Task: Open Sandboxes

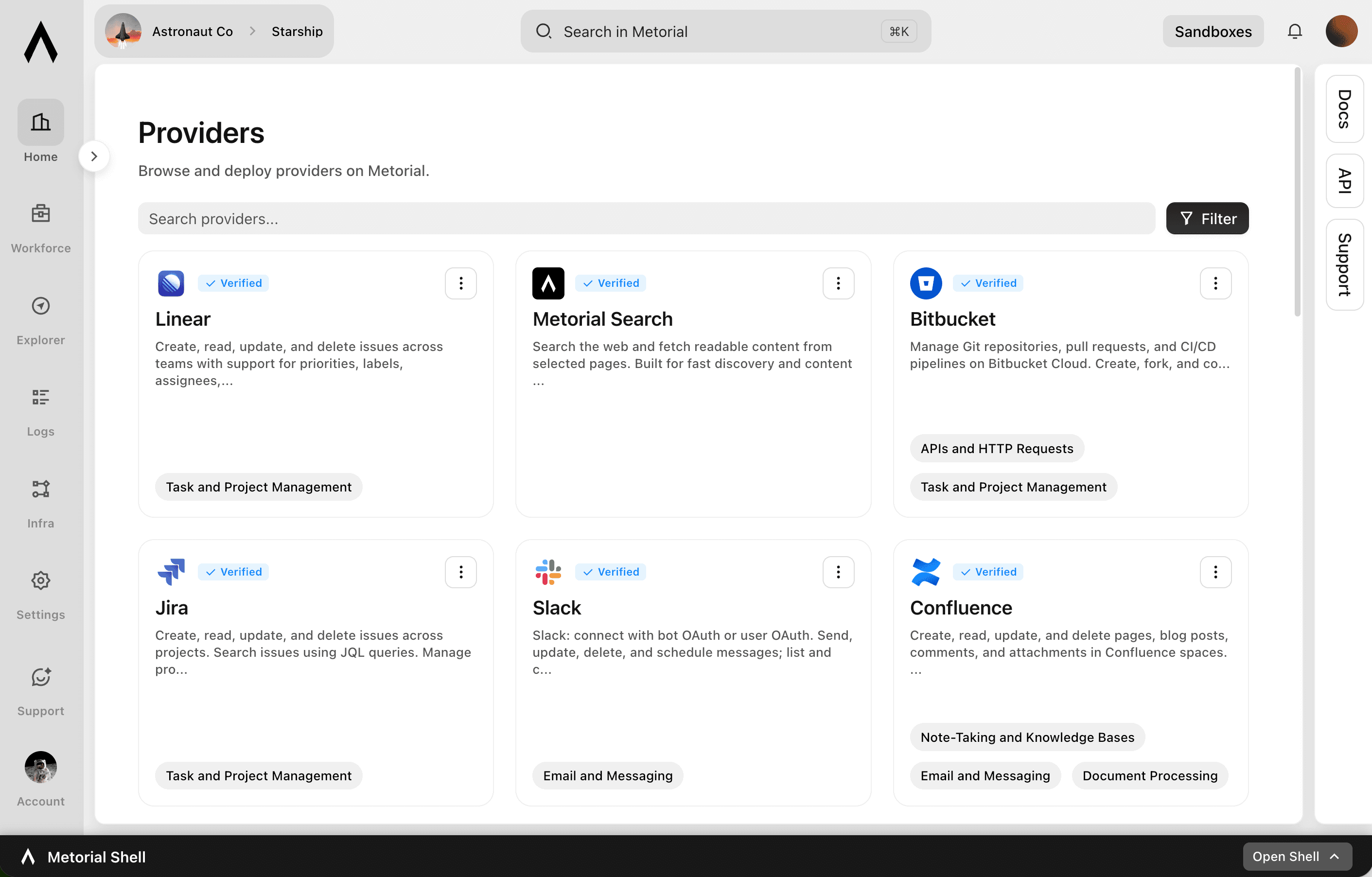Action: tap(1213, 31)
